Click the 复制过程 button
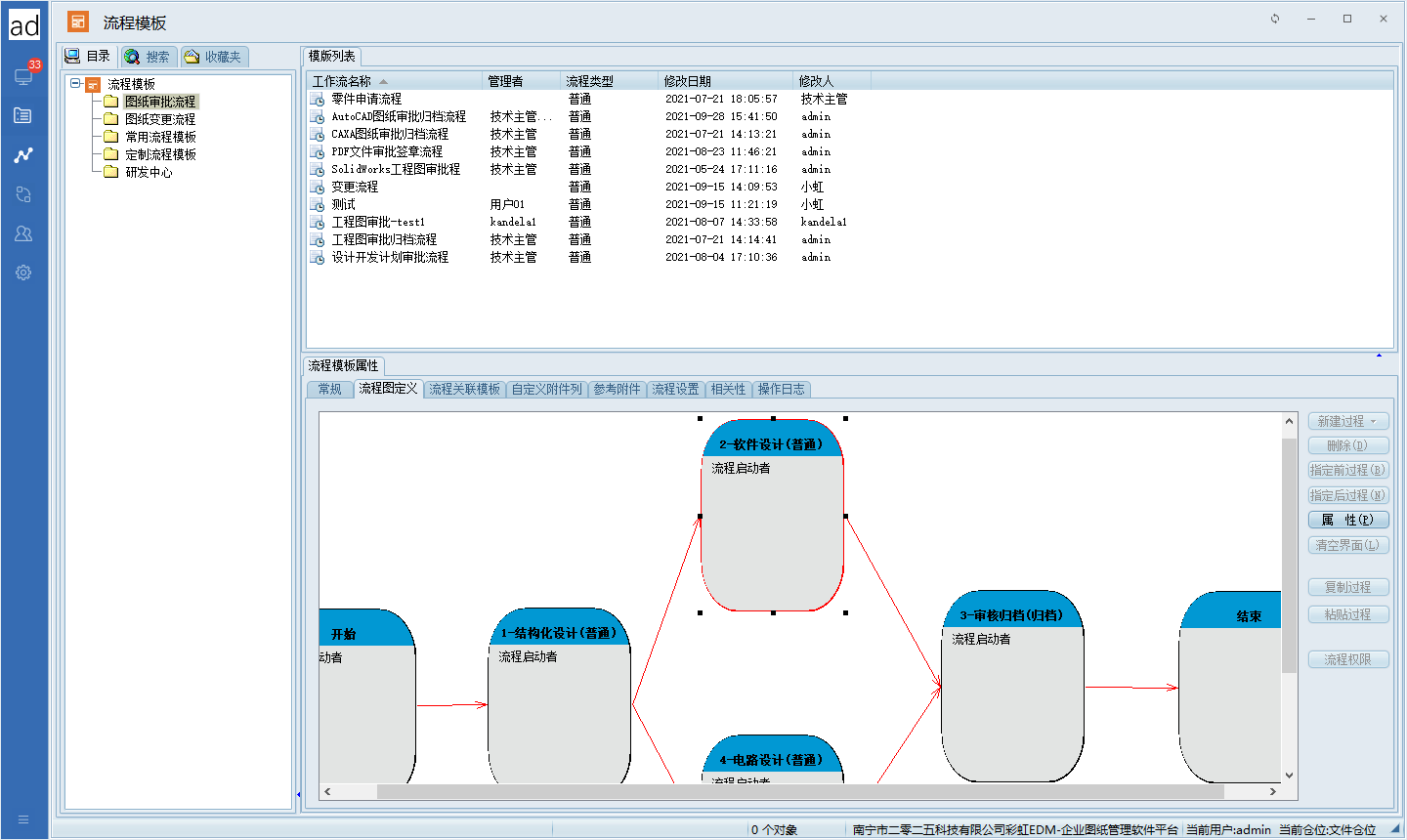The width and height of the screenshot is (1407, 840). point(1348,587)
